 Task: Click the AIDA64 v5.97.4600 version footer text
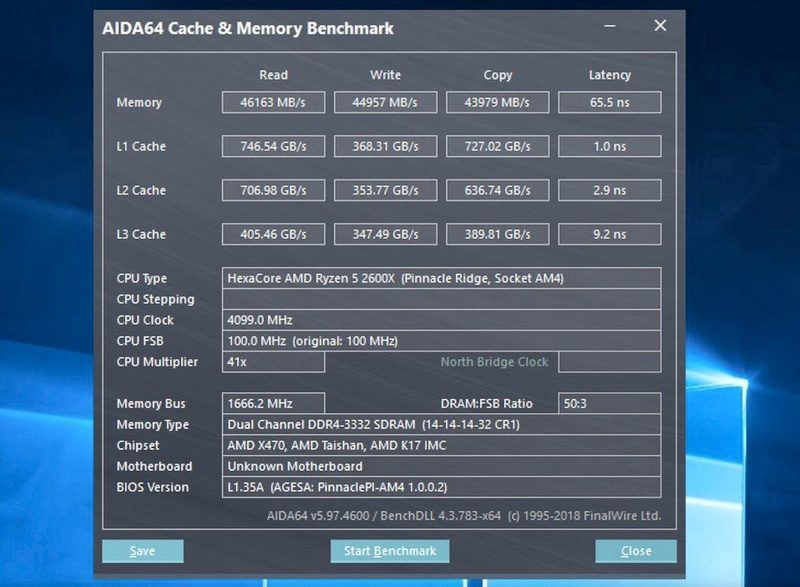click(x=464, y=516)
